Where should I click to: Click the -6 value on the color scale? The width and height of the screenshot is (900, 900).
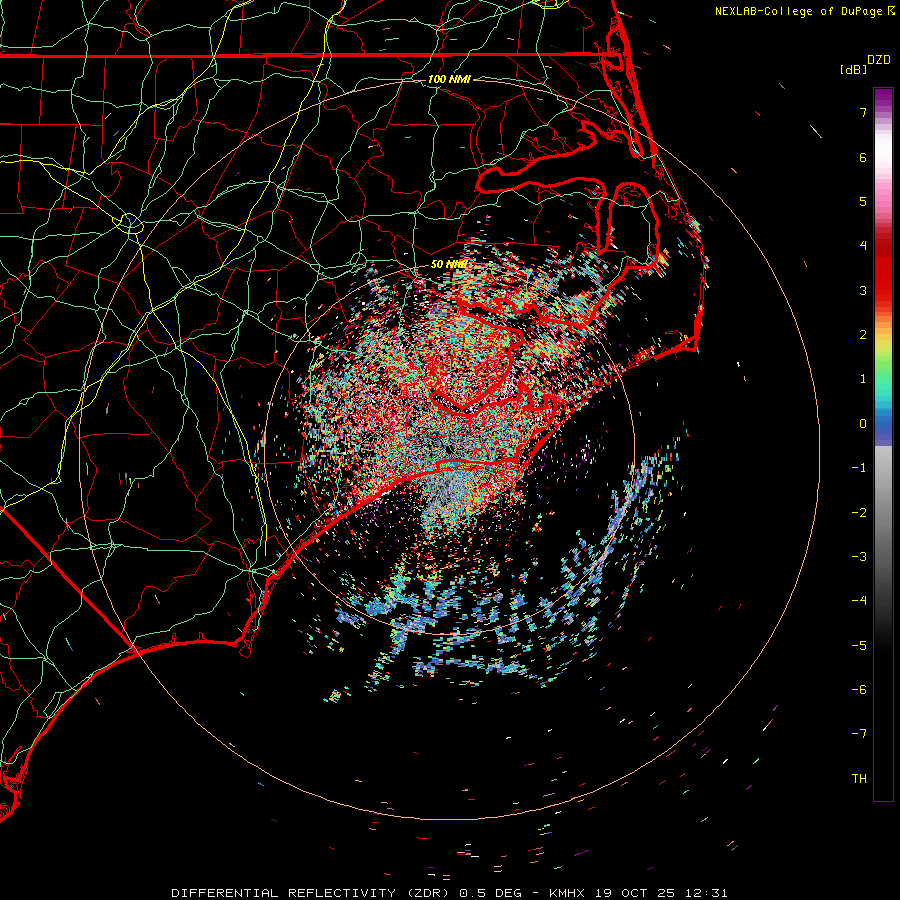(x=859, y=690)
